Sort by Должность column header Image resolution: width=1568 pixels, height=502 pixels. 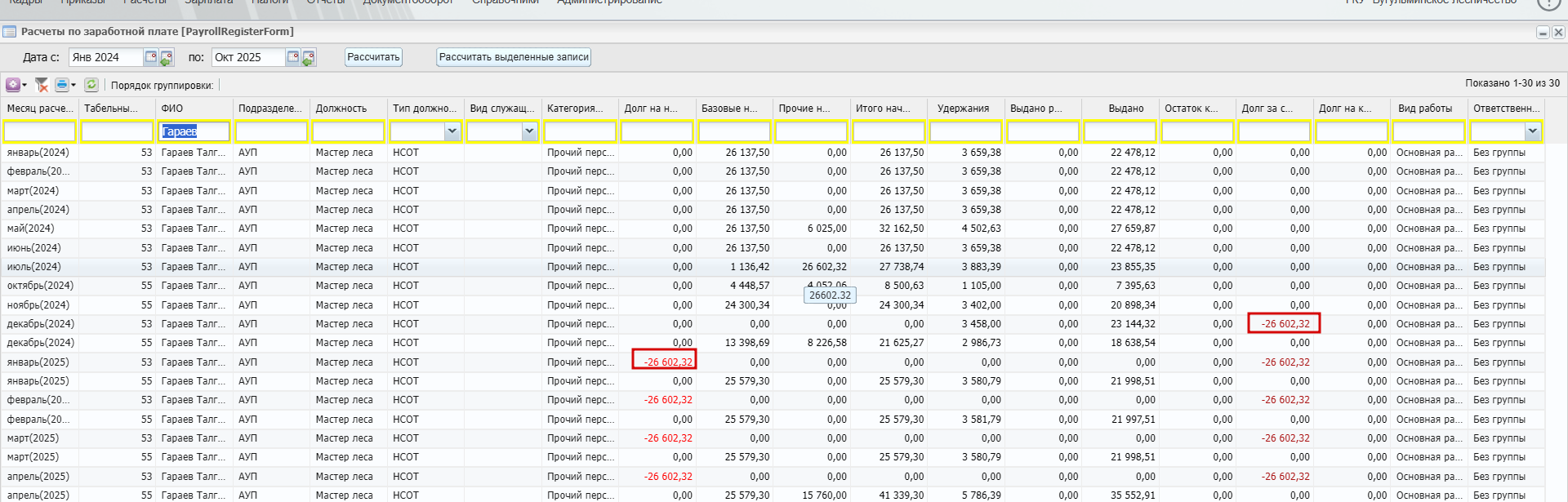click(348, 109)
